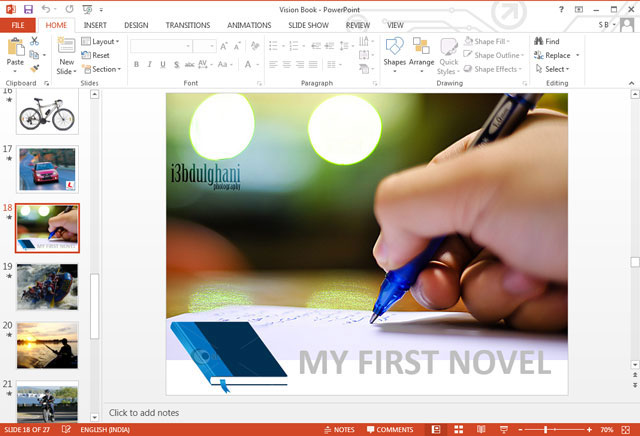Click the zoom out minus button

[520, 429]
